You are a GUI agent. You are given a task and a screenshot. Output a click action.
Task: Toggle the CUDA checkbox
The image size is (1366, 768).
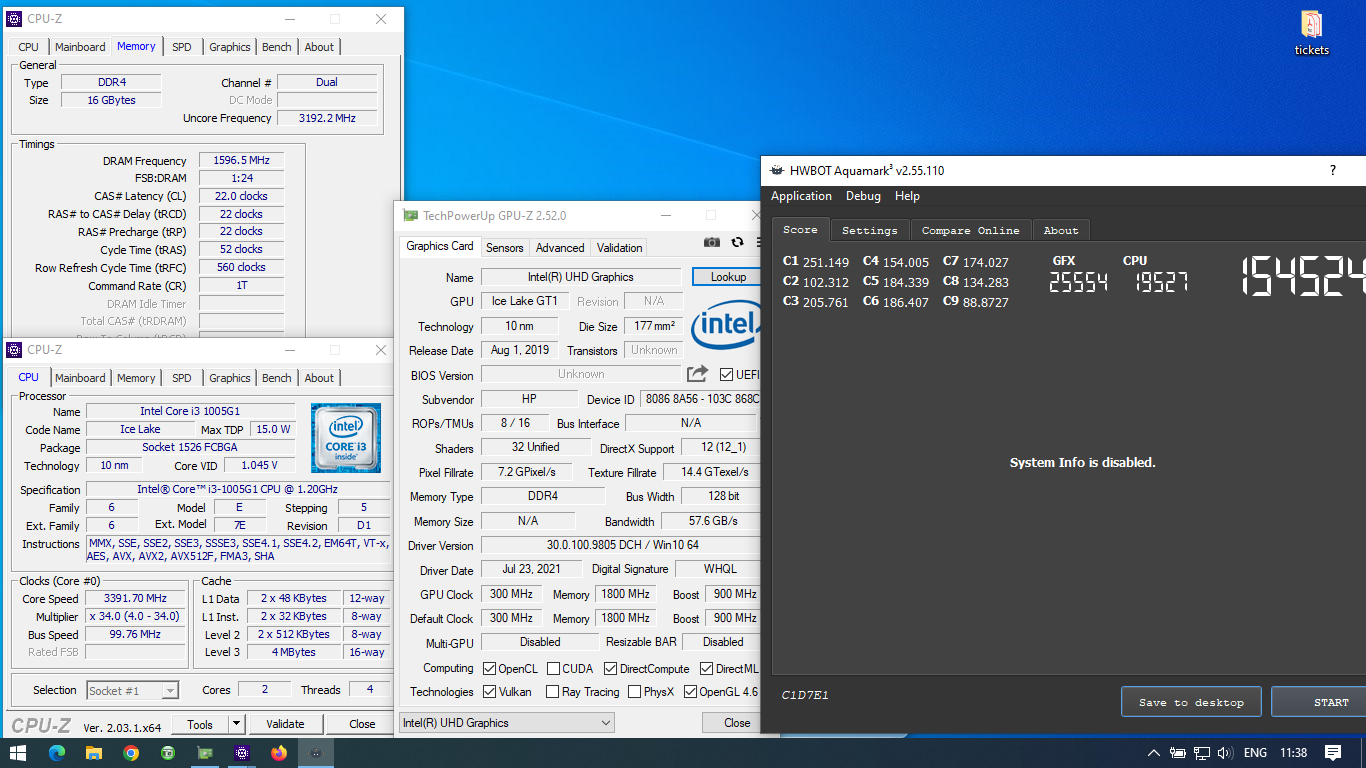pos(554,669)
